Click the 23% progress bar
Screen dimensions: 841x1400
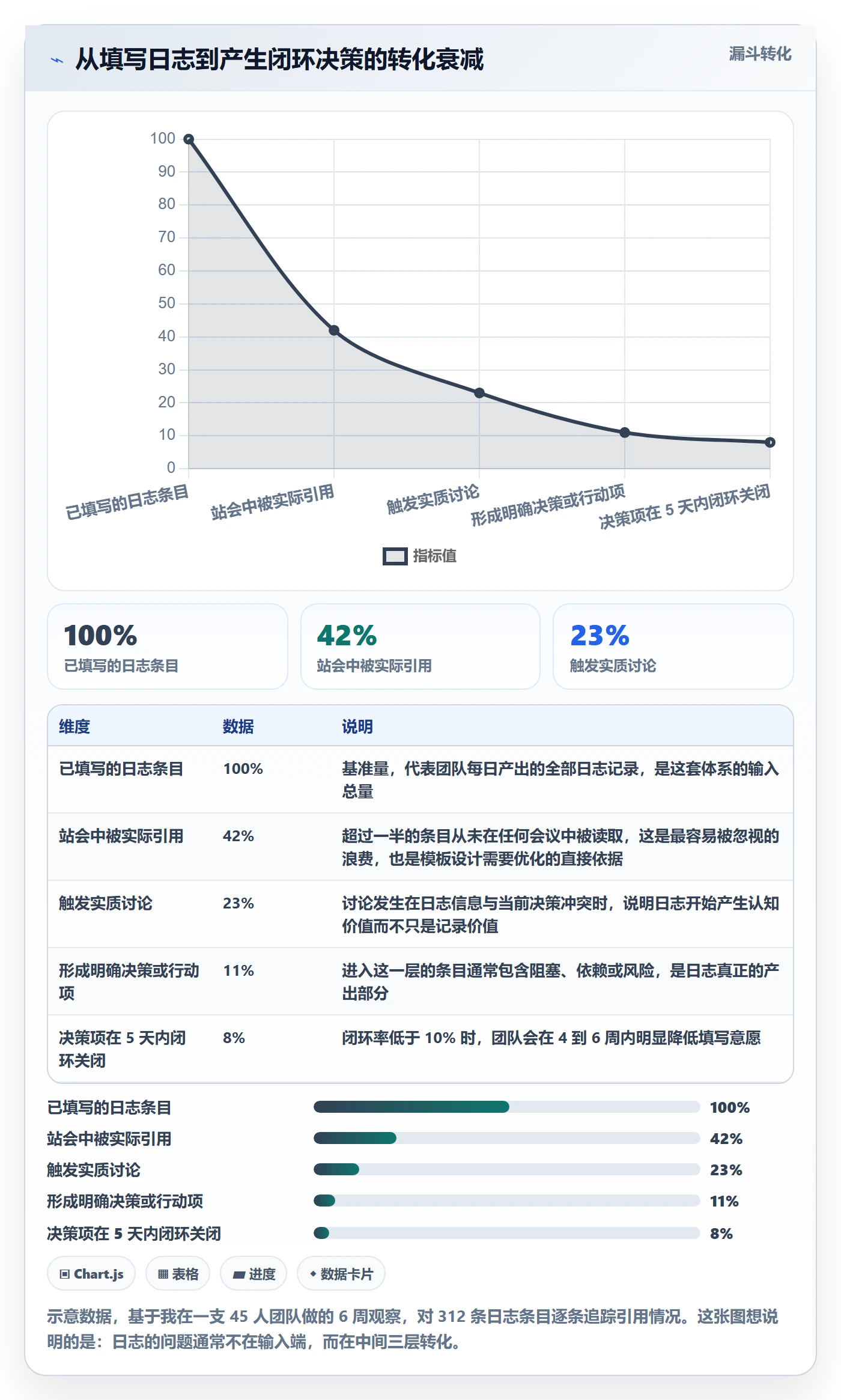(x=506, y=1169)
